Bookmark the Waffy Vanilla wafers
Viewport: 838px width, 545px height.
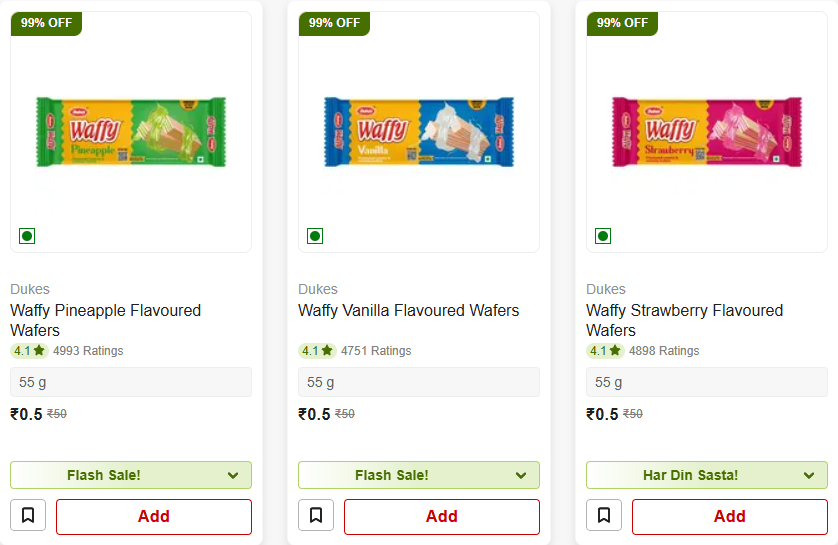point(316,516)
